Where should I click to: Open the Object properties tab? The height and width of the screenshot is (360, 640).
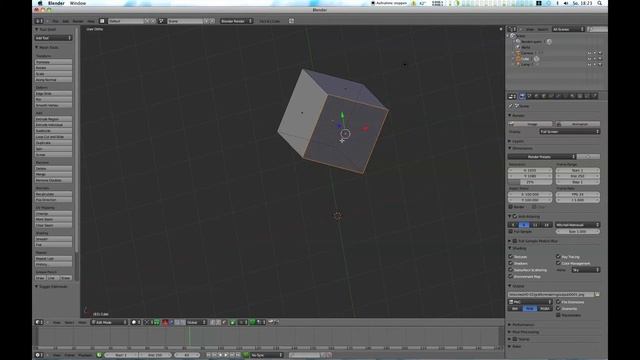coord(543,96)
